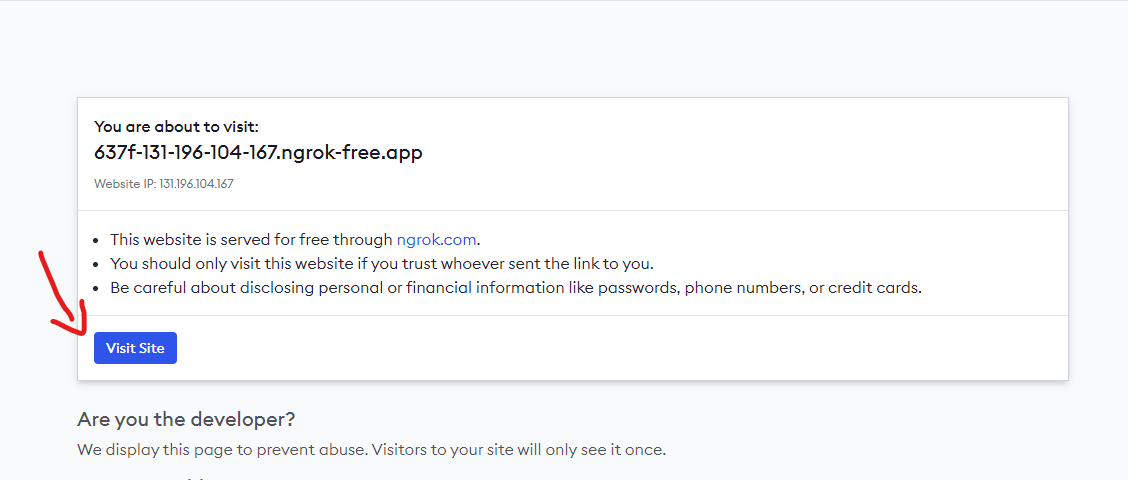Viewport: 1128px width, 480px height.
Task: Click the Website IP 131.196.104.167 line
Action: coord(164,184)
